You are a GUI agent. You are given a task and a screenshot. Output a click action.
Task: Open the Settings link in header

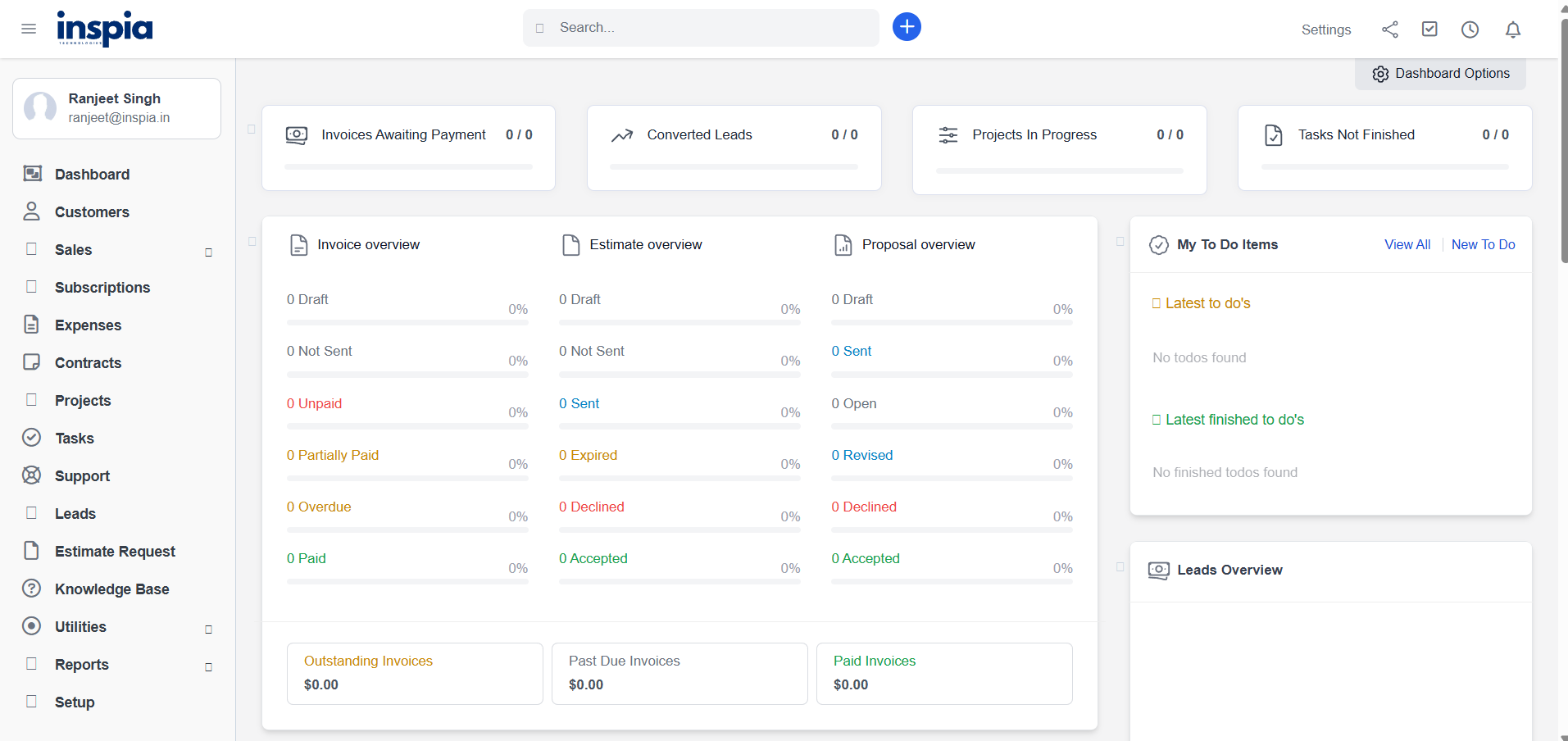[1325, 30]
